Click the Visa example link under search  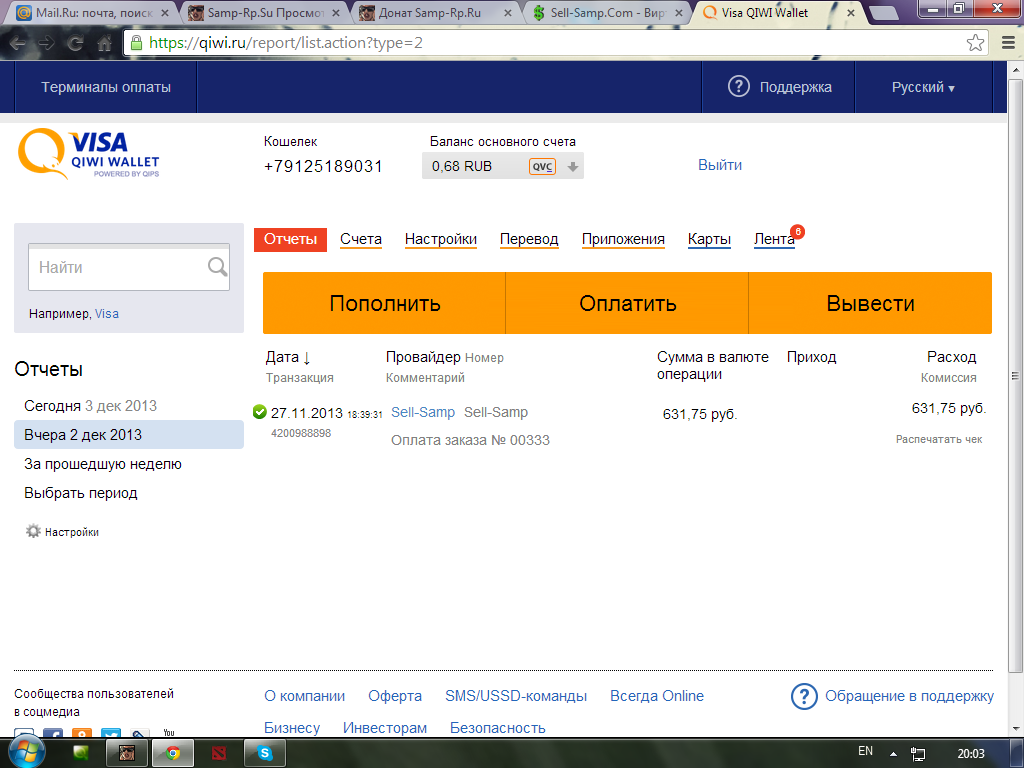(106, 313)
